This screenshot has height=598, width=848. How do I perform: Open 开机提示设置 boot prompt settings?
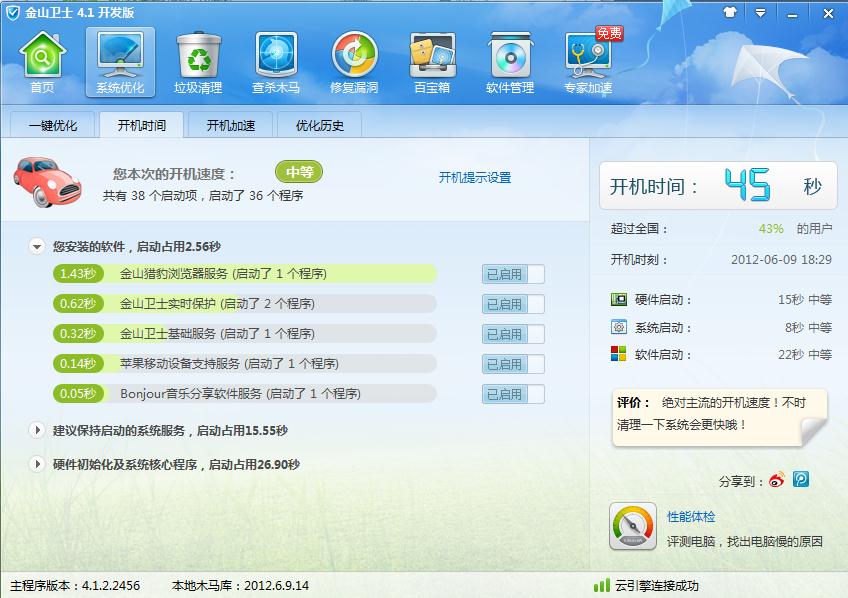[475, 178]
